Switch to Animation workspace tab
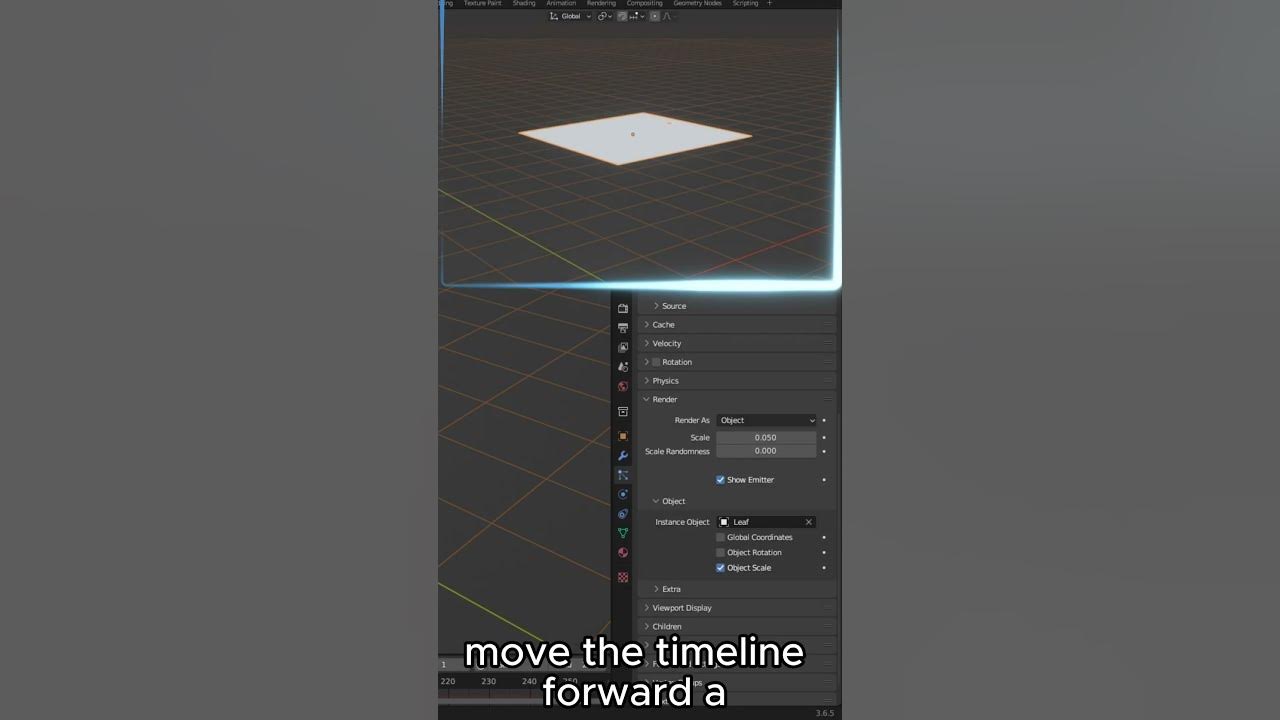1280x720 pixels. pos(561,3)
